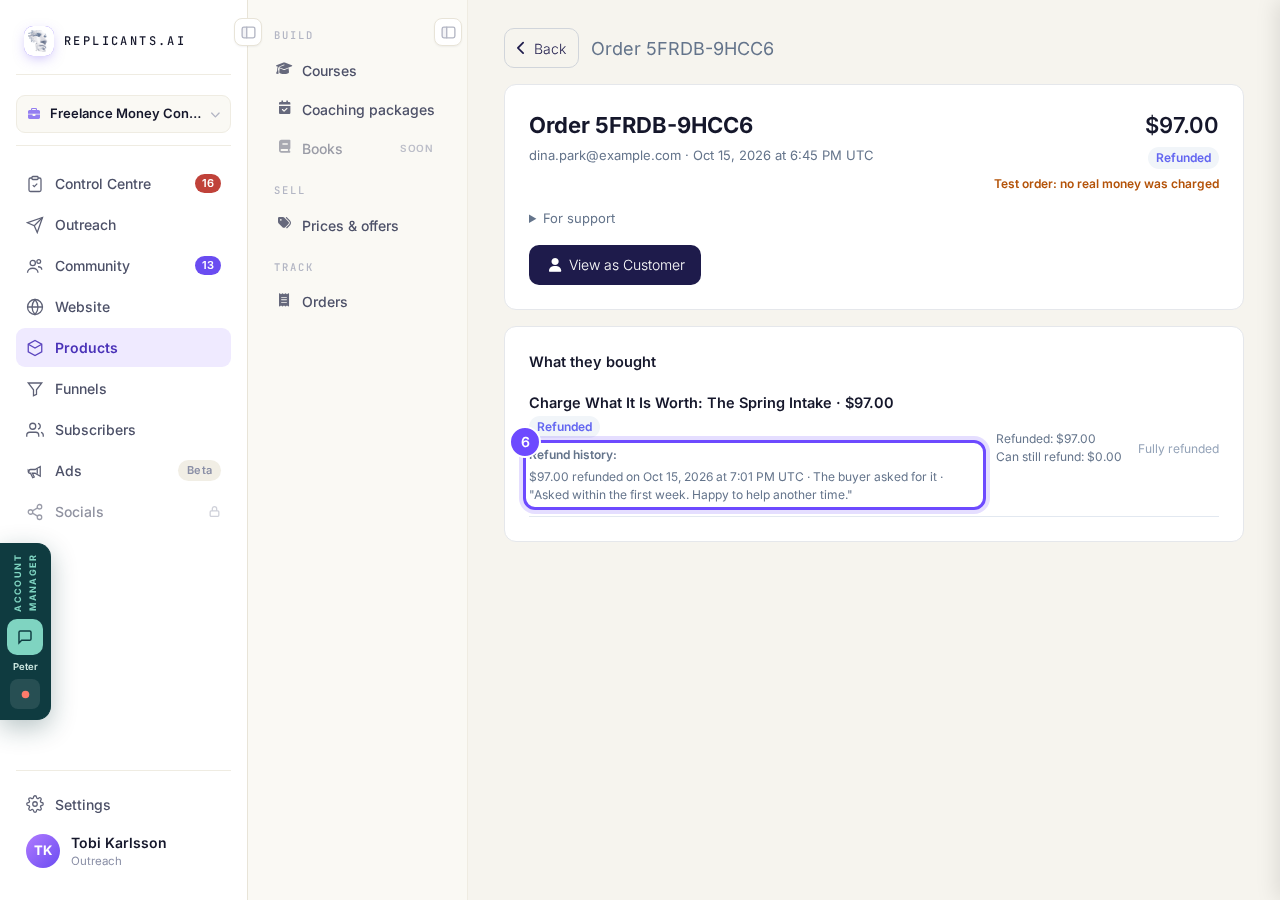Click the Control Centre 16 badge
The width and height of the screenshot is (1280, 900).
point(208,184)
